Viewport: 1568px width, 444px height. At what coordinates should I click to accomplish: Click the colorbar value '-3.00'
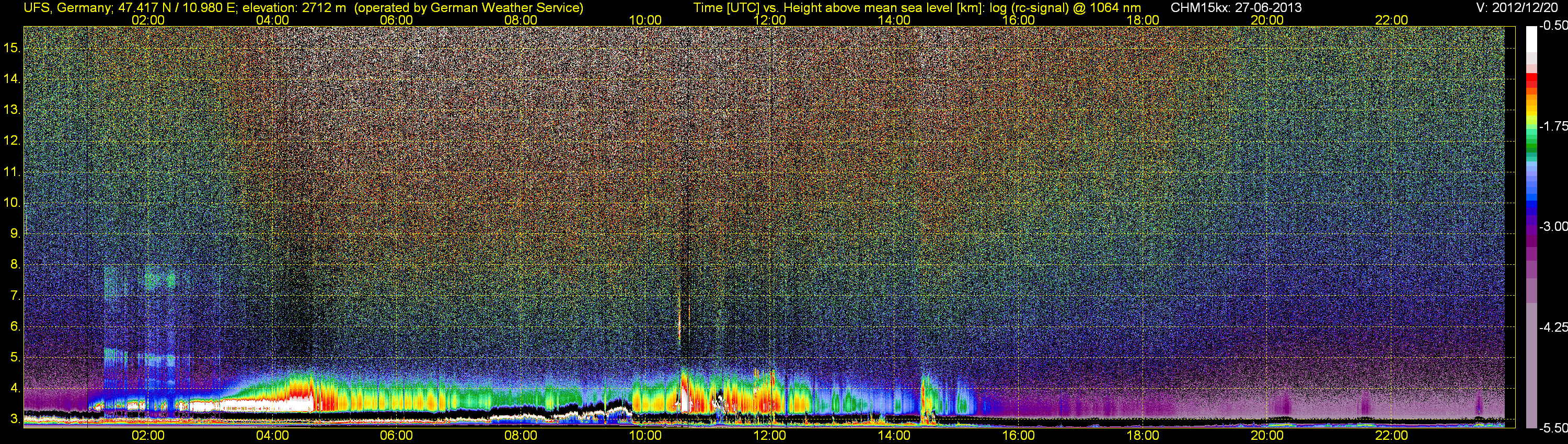coord(1553,227)
